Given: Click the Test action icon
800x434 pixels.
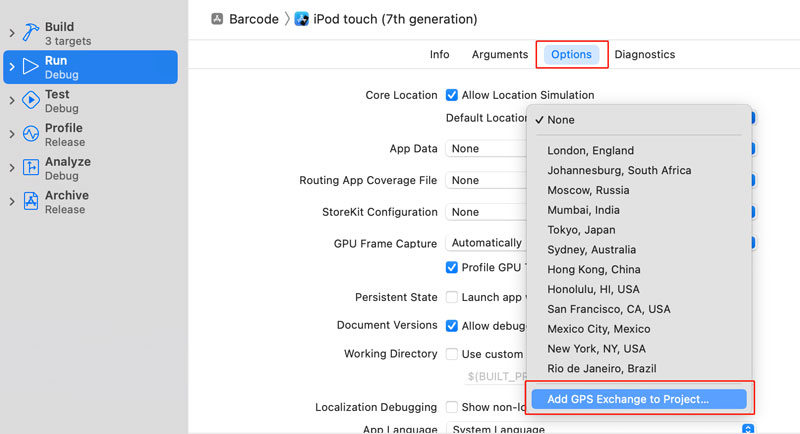Looking at the screenshot, I should [x=31, y=100].
